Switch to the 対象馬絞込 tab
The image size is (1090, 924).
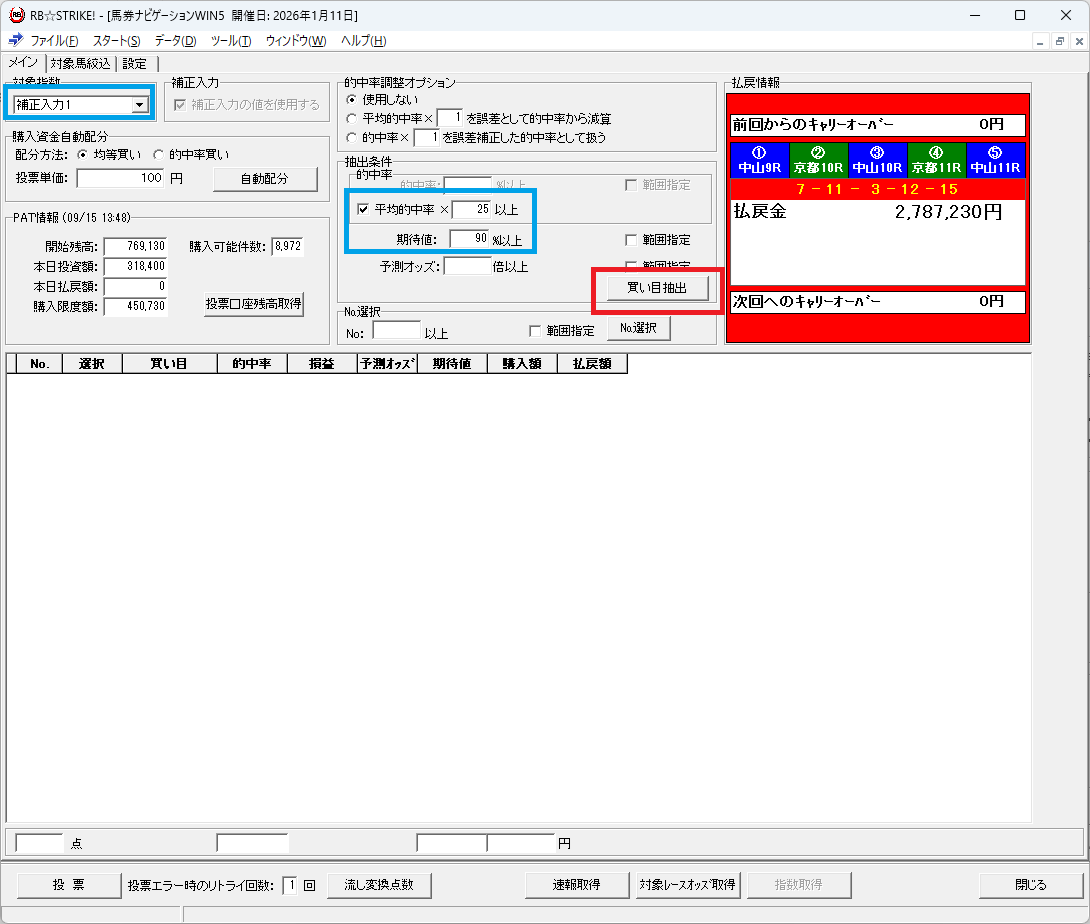tap(81, 63)
